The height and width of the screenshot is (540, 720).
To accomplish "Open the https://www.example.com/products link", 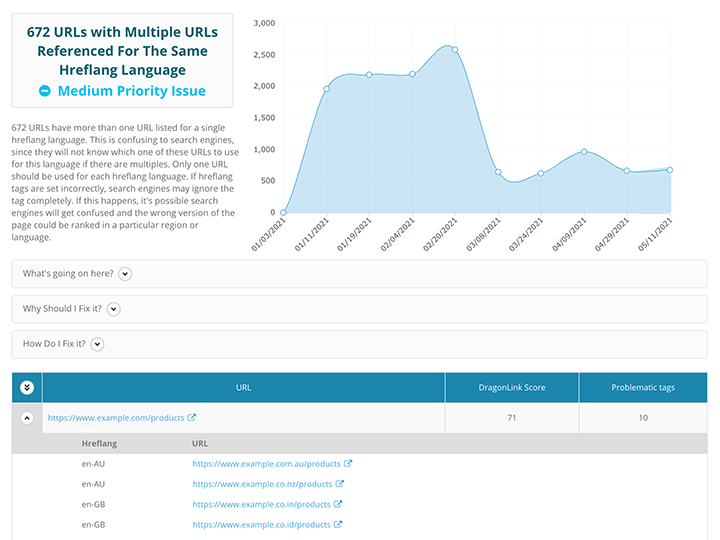I will click(x=115, y=418).
